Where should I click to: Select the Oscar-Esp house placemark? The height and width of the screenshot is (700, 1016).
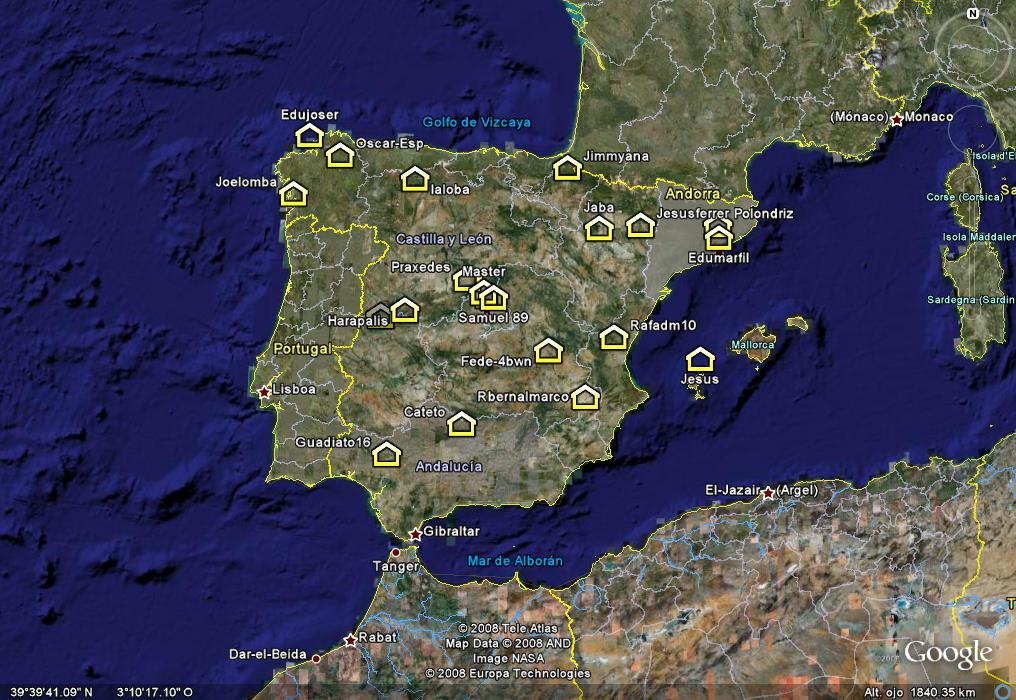(340, 155)
